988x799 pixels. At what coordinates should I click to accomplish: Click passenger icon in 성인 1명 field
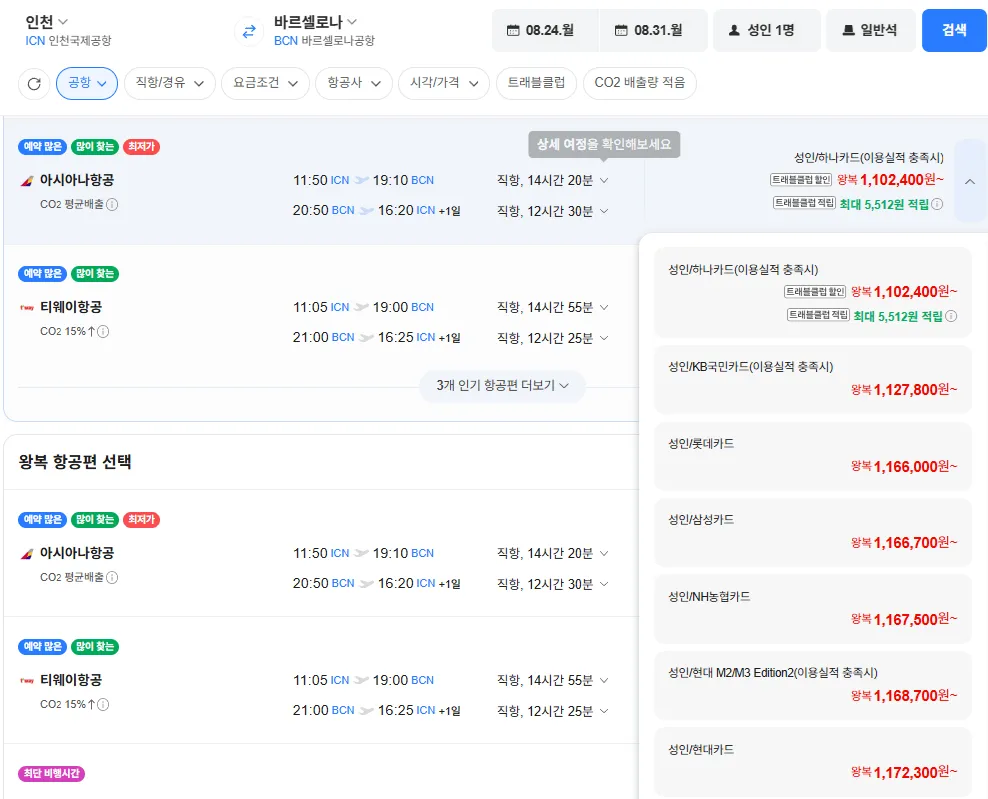[x=733, y=30]
